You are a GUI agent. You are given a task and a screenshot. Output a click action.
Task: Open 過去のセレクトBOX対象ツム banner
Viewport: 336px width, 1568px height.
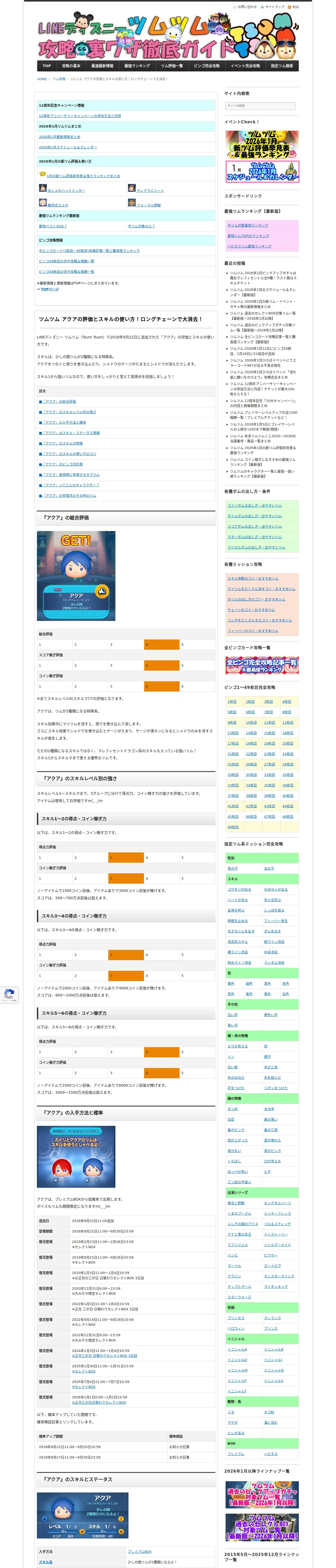[x=262, y=1528]
